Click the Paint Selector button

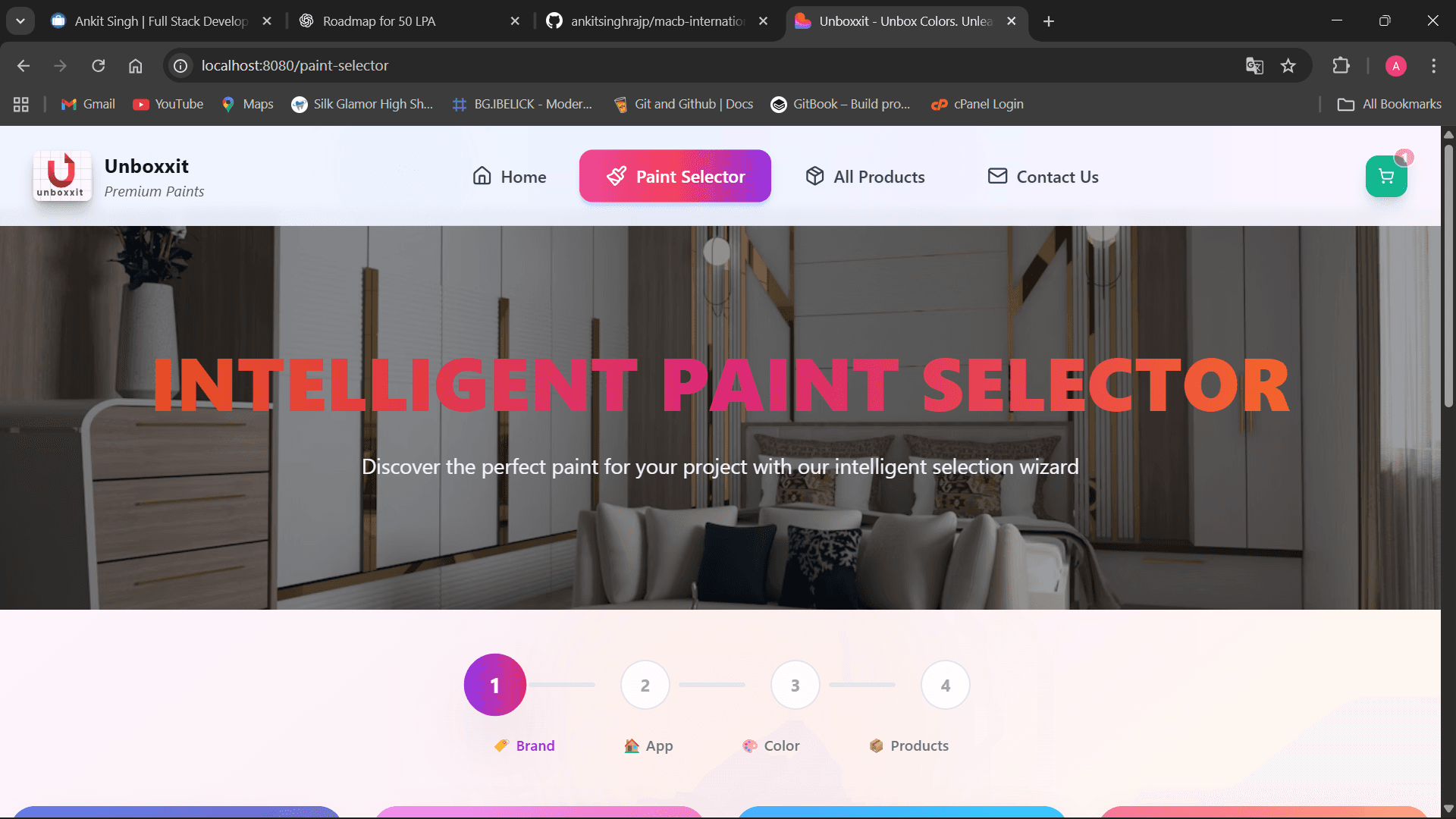675,176
